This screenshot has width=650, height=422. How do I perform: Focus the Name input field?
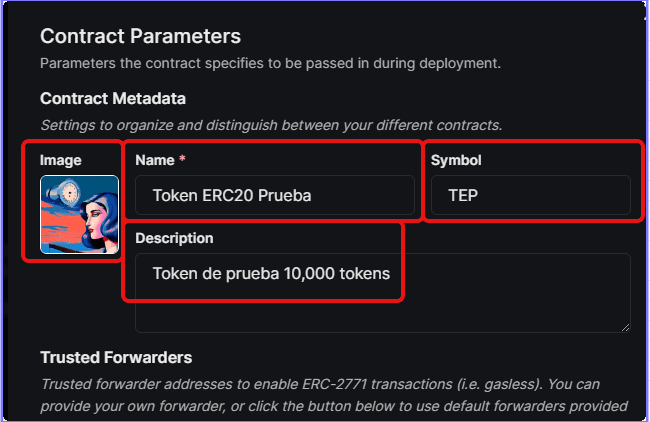coord(275,195)
